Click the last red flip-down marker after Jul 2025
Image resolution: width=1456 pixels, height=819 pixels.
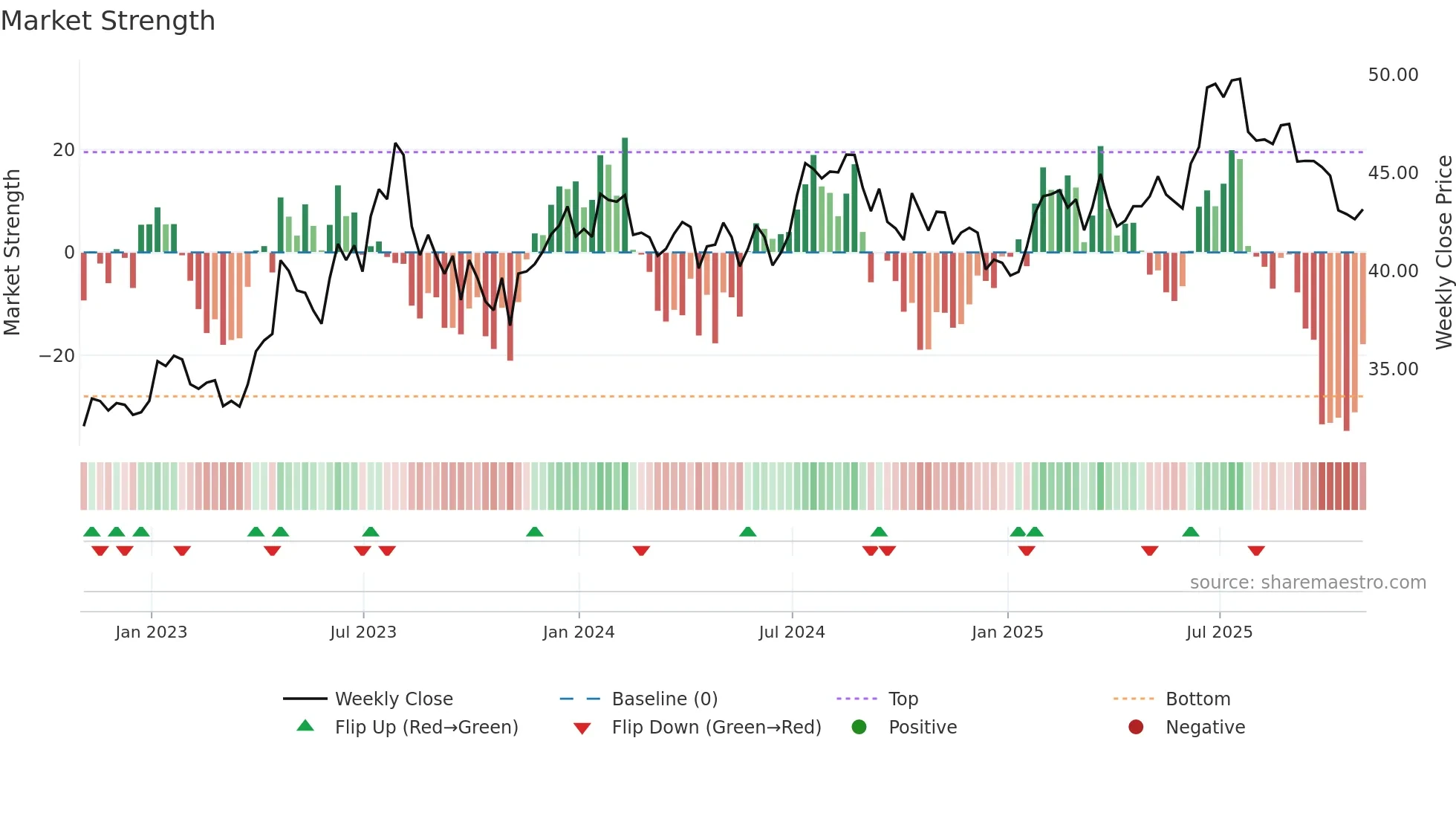coord(1256,551)
